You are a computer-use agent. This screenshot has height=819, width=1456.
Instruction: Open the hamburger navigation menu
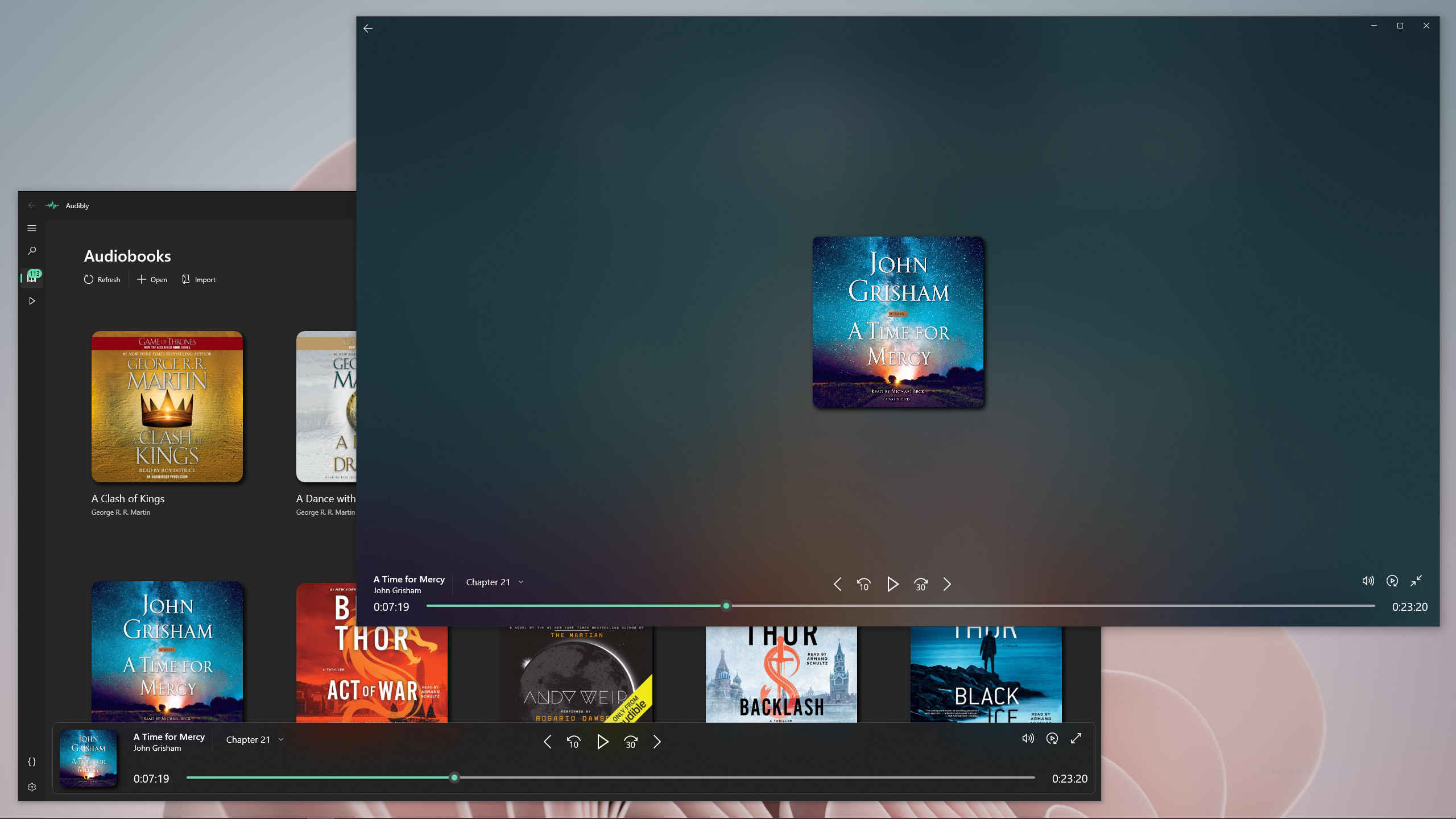(x=32, y=228)
